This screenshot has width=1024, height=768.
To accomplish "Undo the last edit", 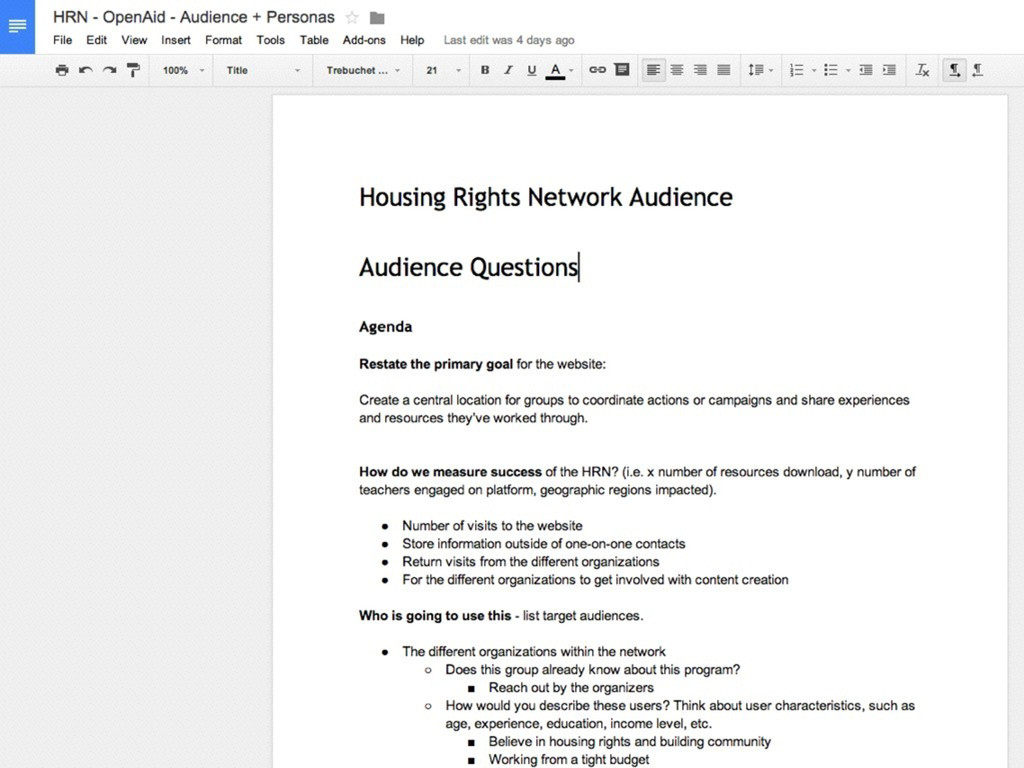I will [x=85, y=70].
